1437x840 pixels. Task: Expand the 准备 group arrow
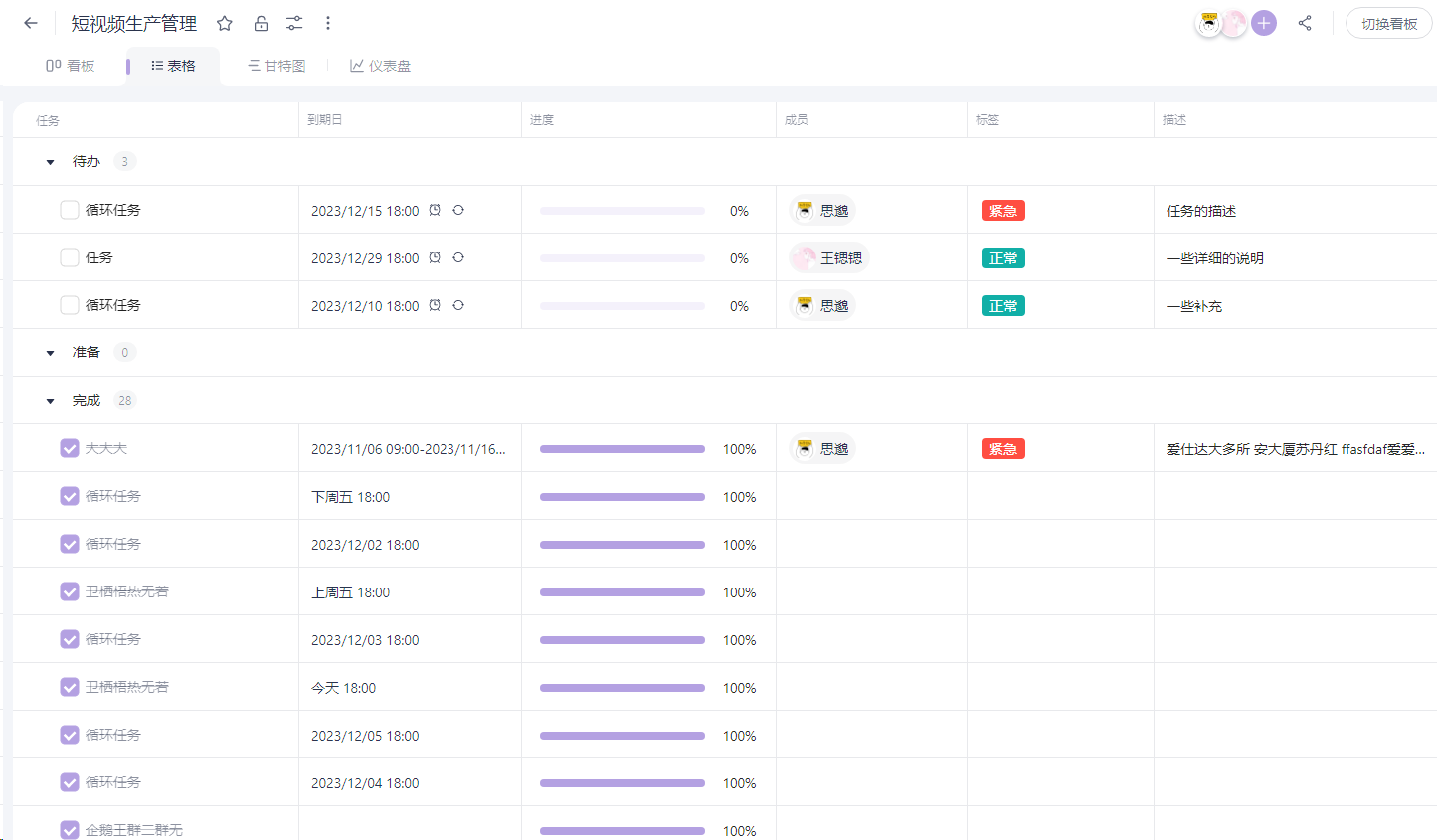click(x=51, y=353)
